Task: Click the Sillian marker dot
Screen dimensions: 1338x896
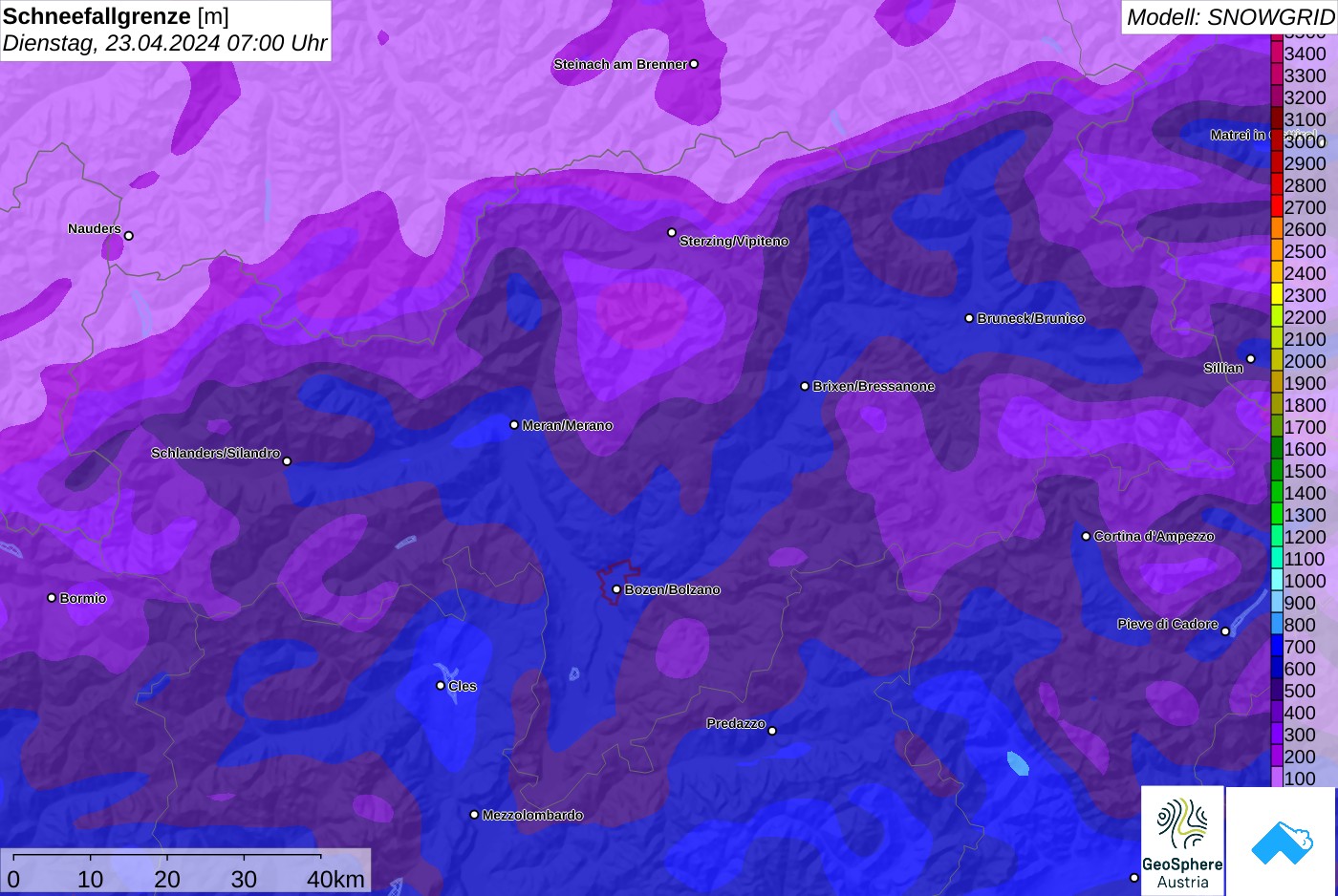Action: (1251, 359)
